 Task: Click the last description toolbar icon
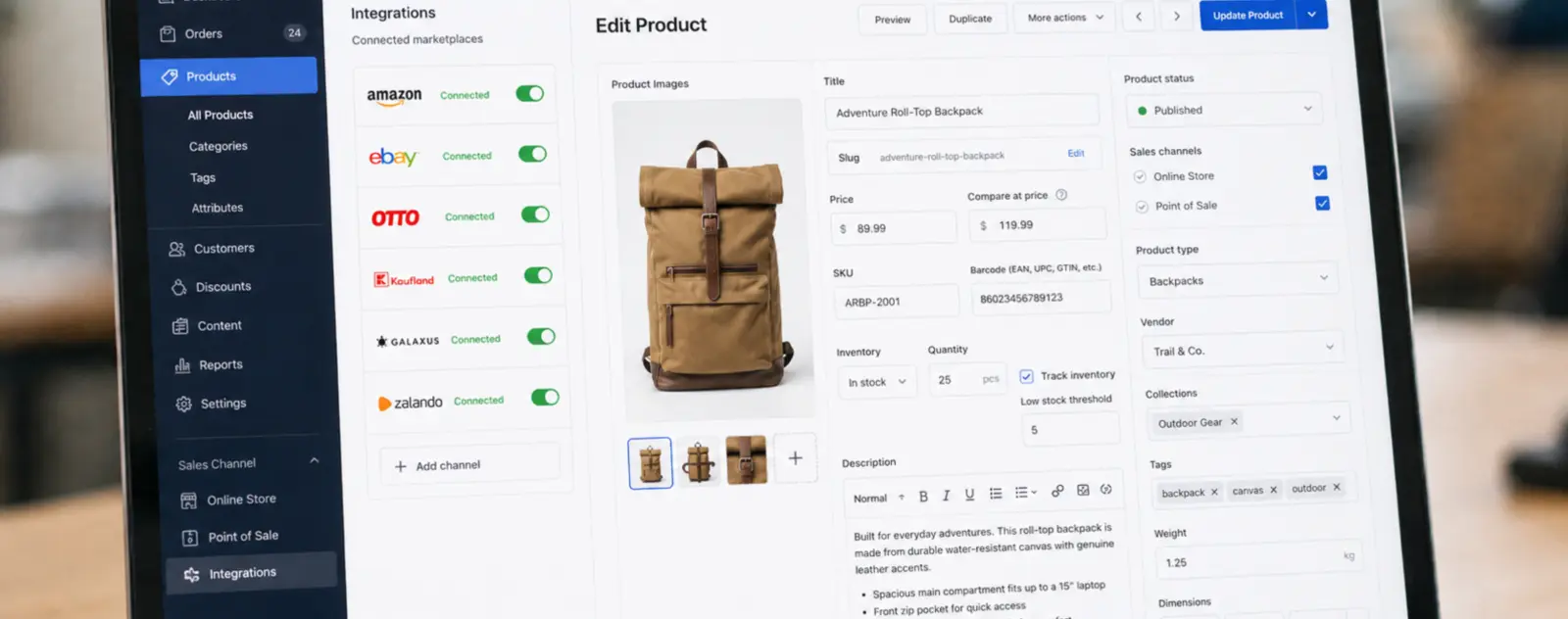click(1106, 489)
